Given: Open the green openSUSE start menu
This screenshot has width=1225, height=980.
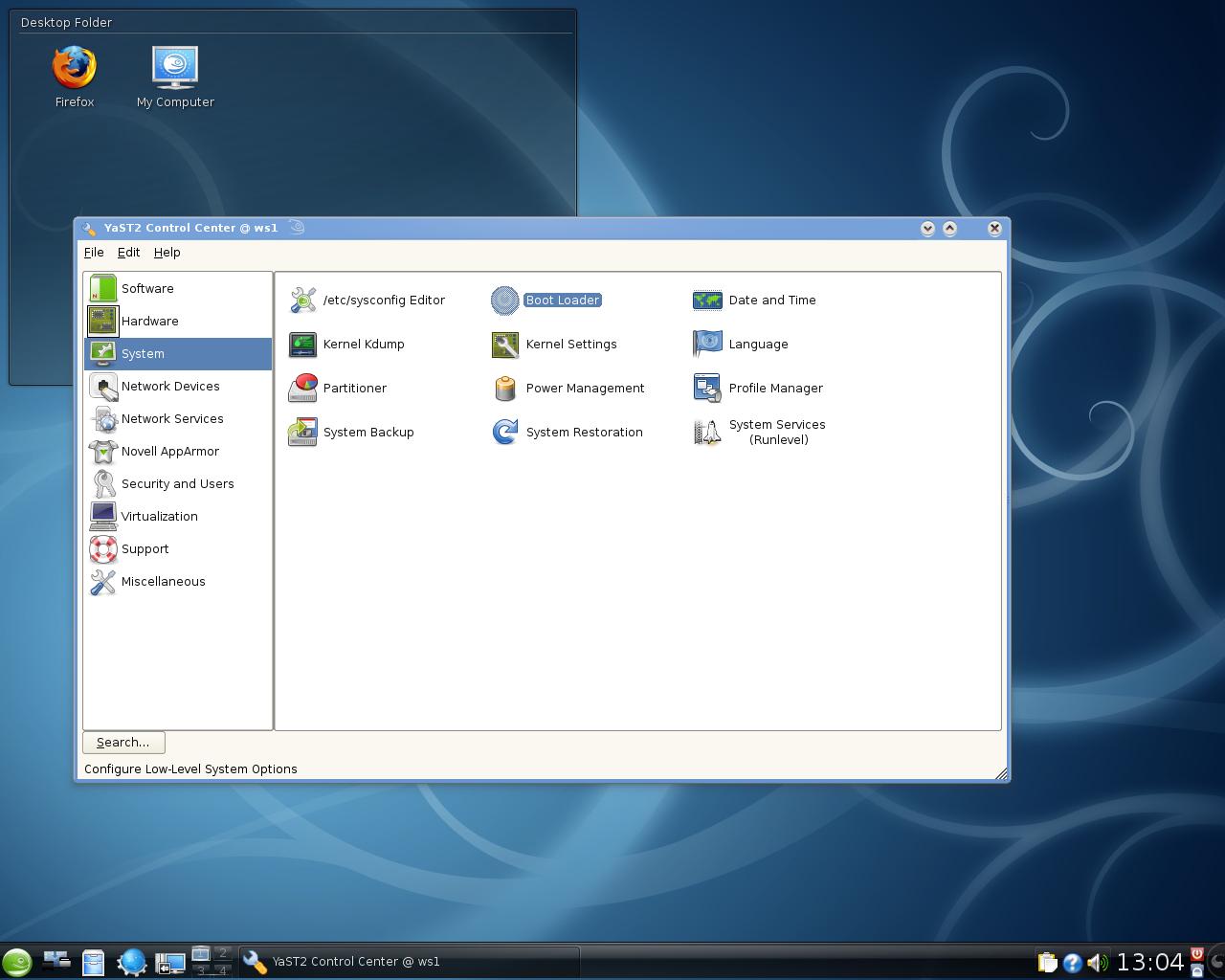Looking at the screenshot, I should coord(16,962).
